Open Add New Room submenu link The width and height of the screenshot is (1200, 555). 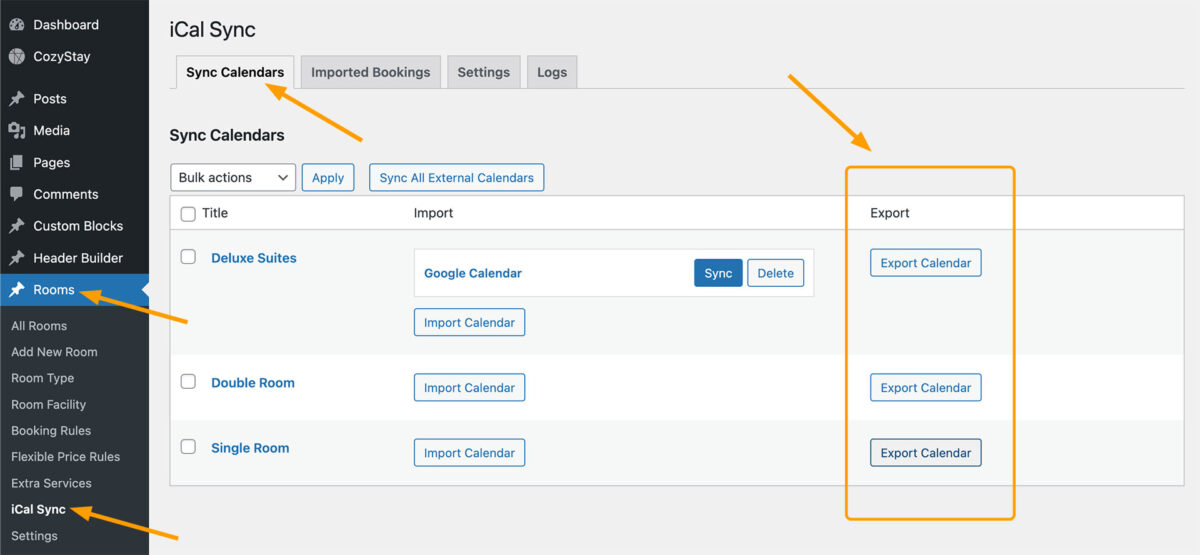pos(54,352)
